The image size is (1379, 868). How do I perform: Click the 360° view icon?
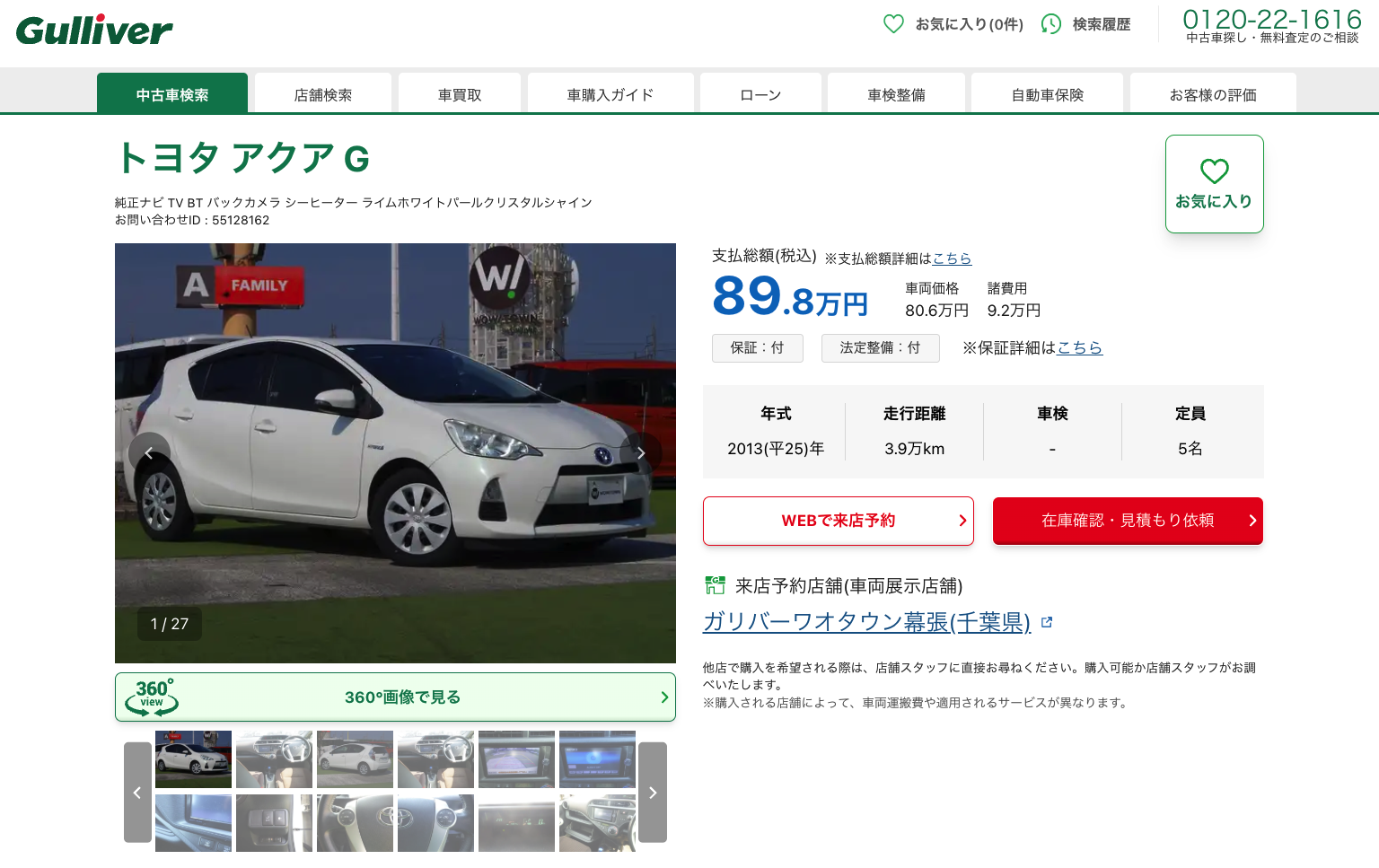tap(152, 697)
